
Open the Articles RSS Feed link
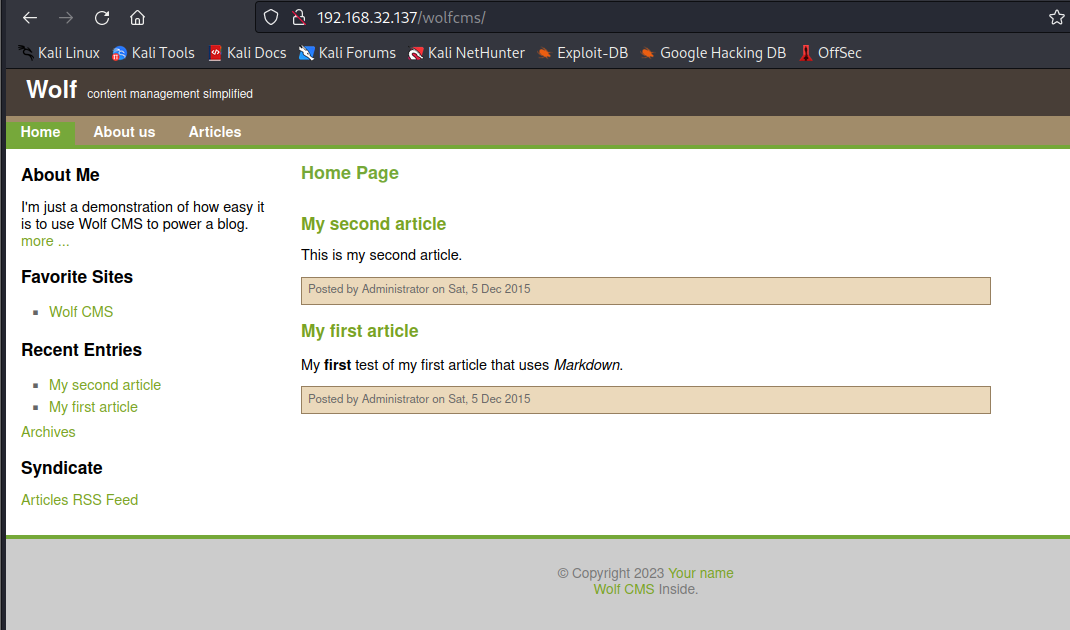point(80,500)
